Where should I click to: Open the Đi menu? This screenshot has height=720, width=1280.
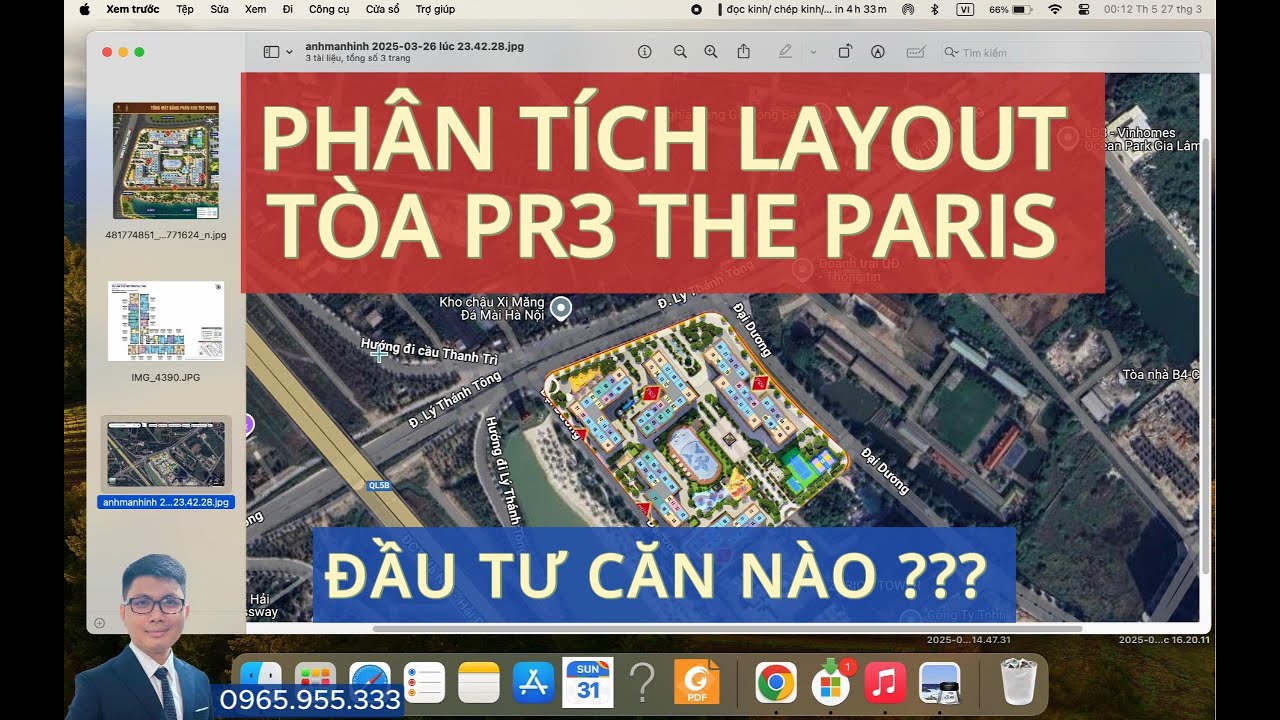pyautogui.click(x=288, y=9)
